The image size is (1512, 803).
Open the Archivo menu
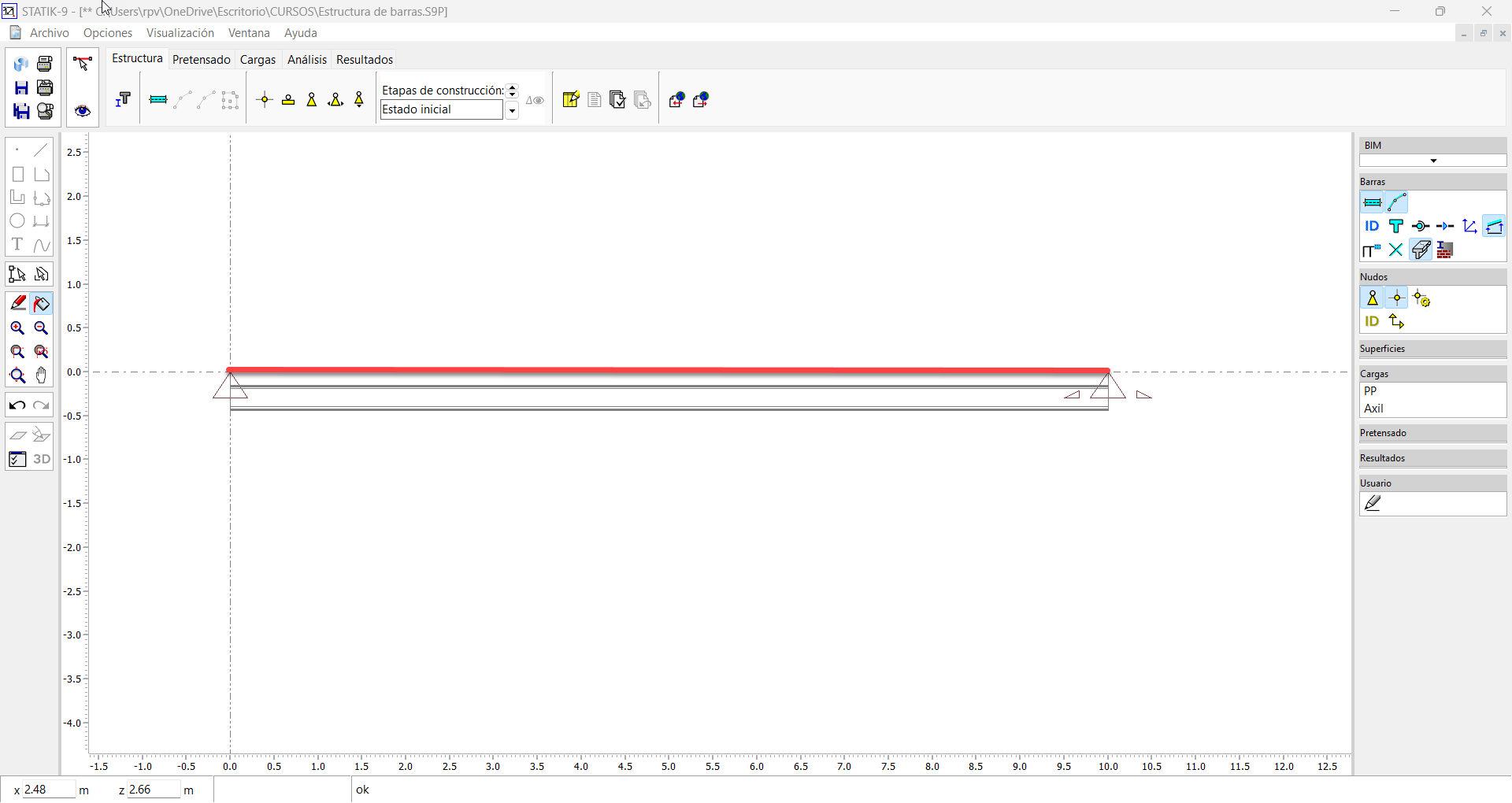[49, 33]
